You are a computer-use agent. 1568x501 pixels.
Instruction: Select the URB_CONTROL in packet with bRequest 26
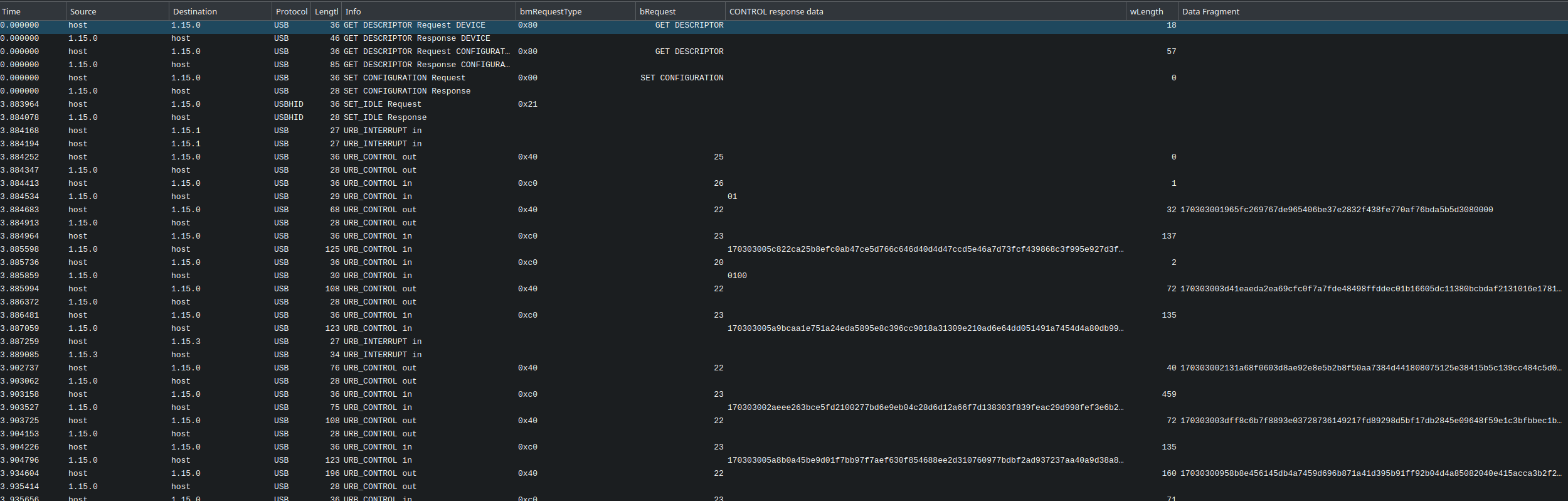pos(784,183)
